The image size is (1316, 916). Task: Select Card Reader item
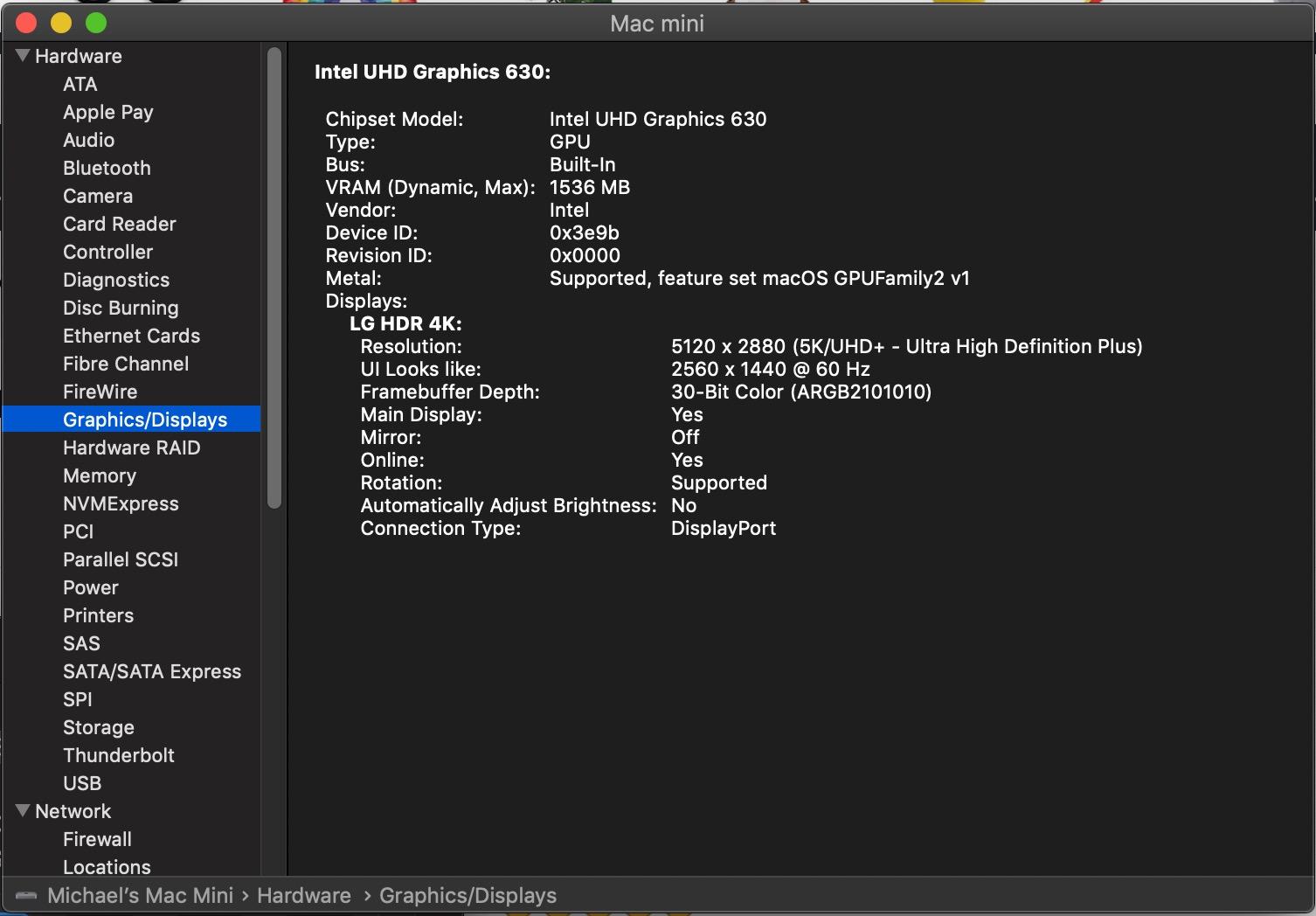pos(119,224)
